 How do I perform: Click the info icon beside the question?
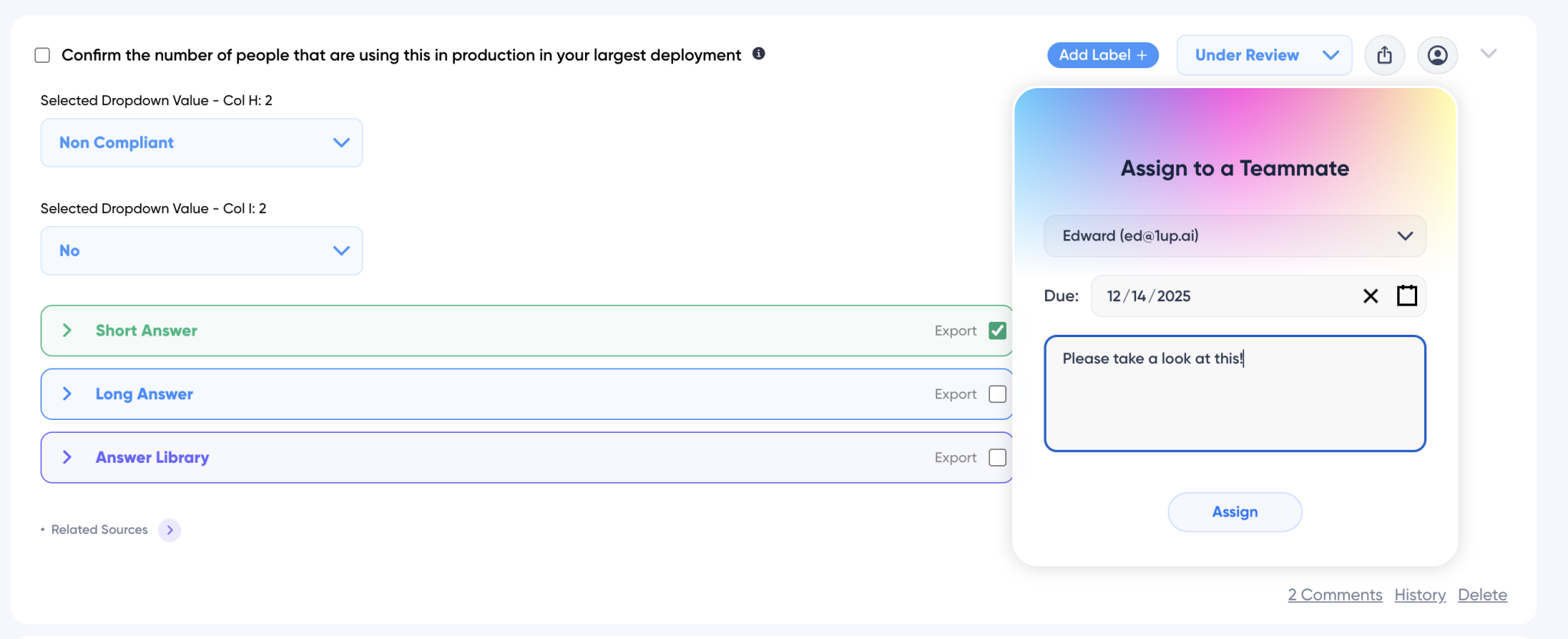(759, 54)
